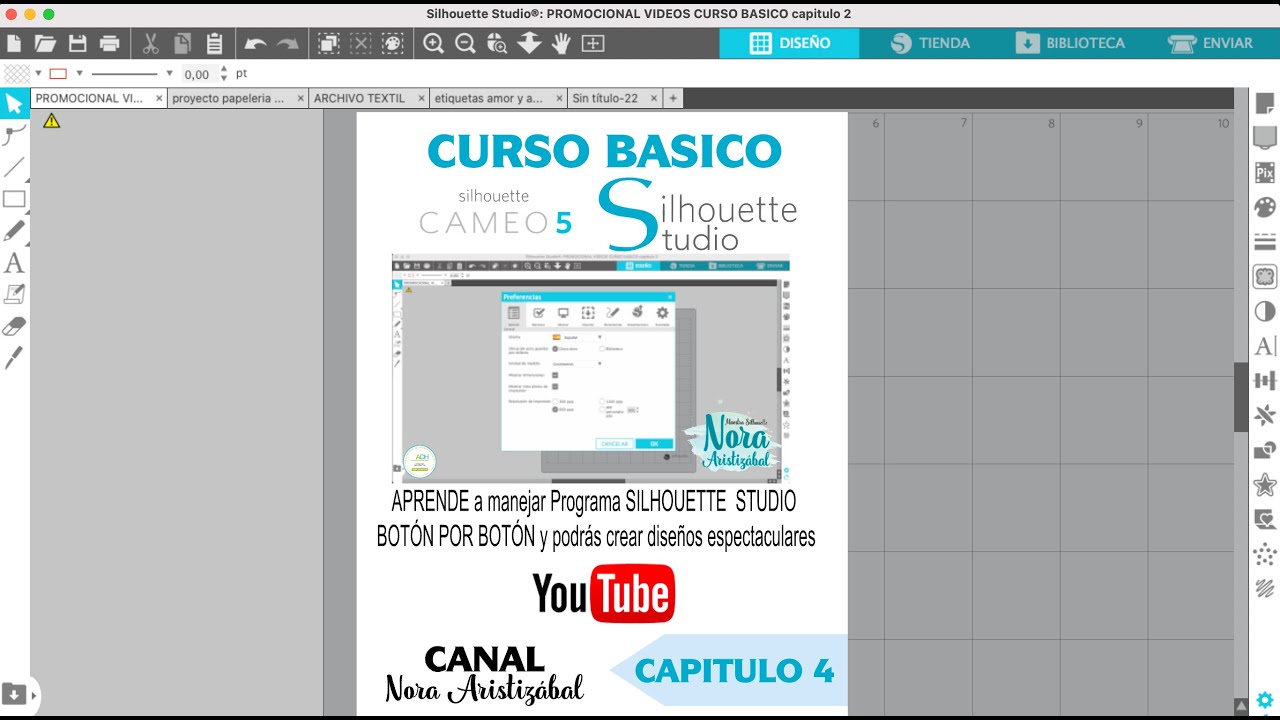
Task: Choose the Edit Points tool
Action: pyautogui.click(x=14, y=135)
